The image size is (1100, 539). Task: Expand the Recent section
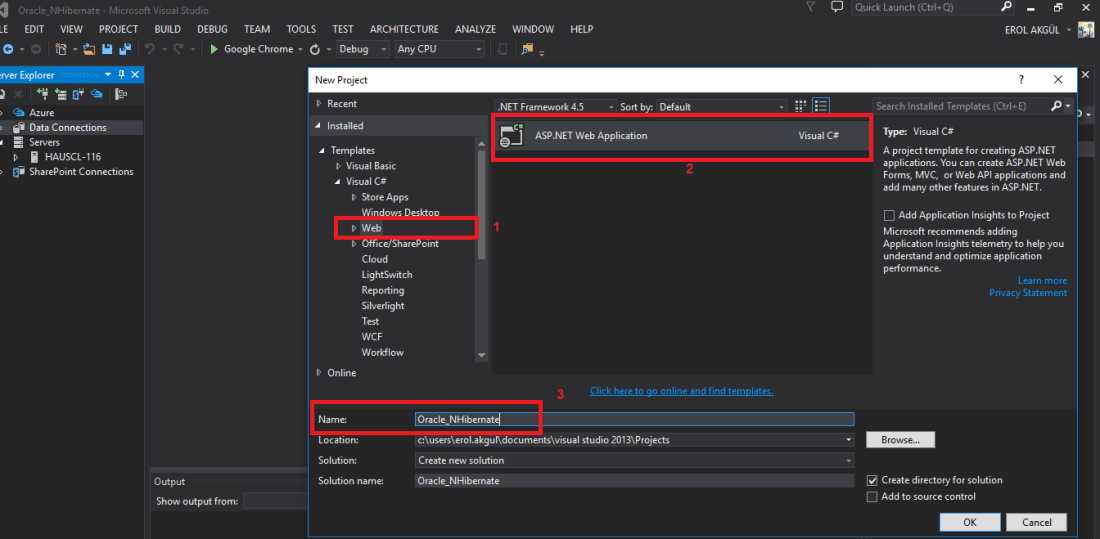(319, 104)
